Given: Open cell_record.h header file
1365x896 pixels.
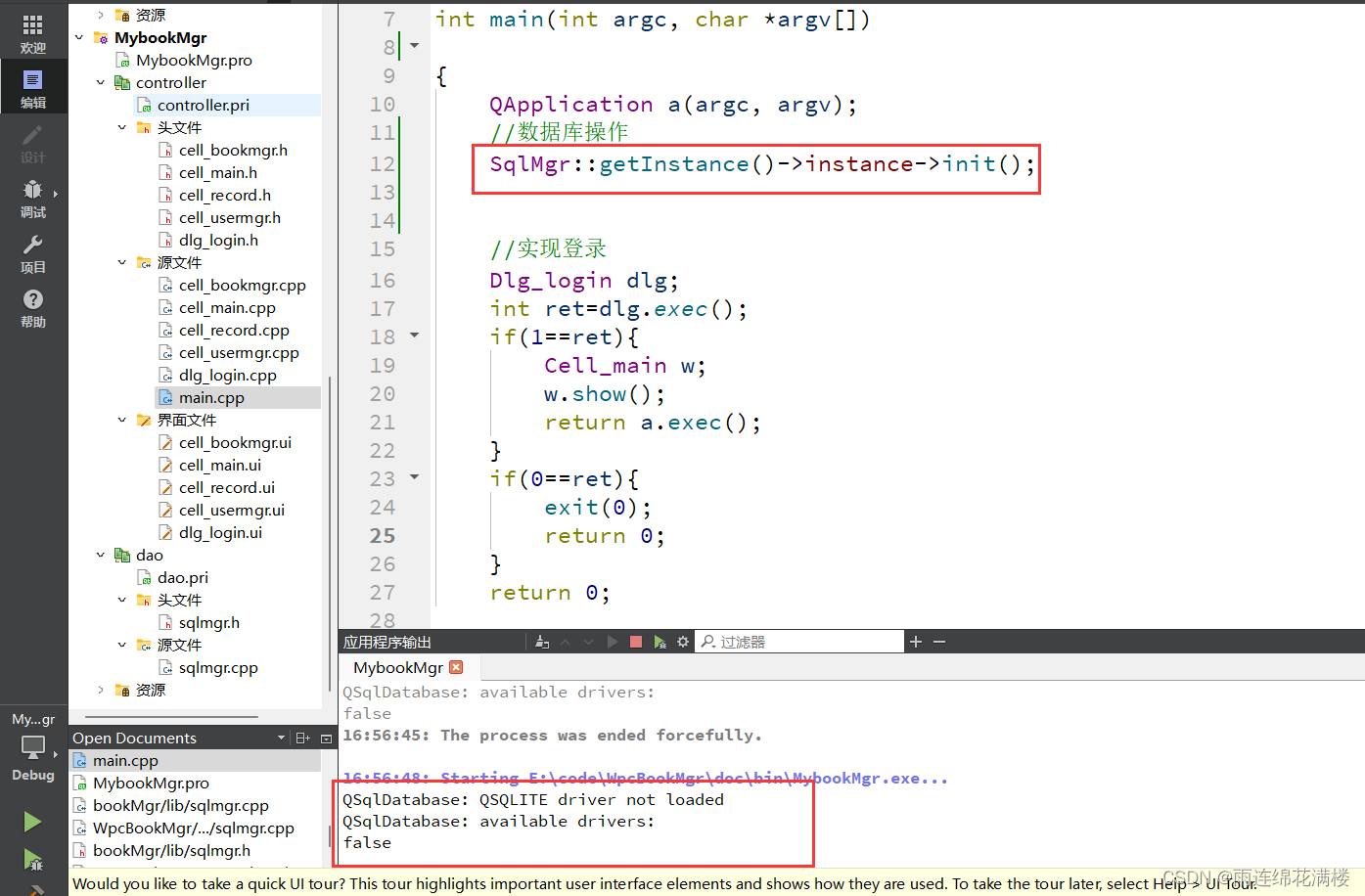Looking at the screenshot, I should click(224, 195).
